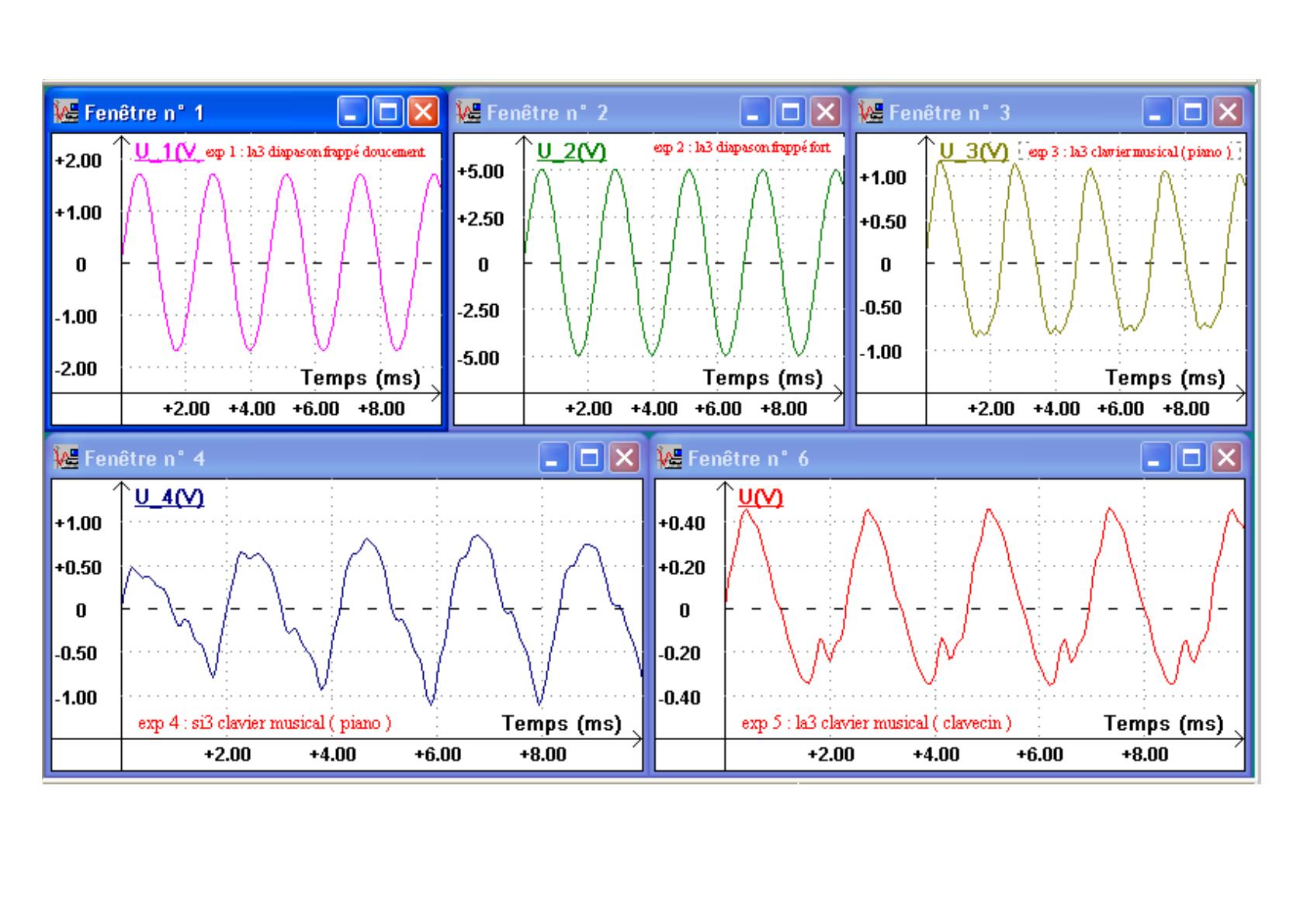Viewport: 1307px width, 924px height.
Task: Close Fenêtre n° 4
Action: pos(625,459)
